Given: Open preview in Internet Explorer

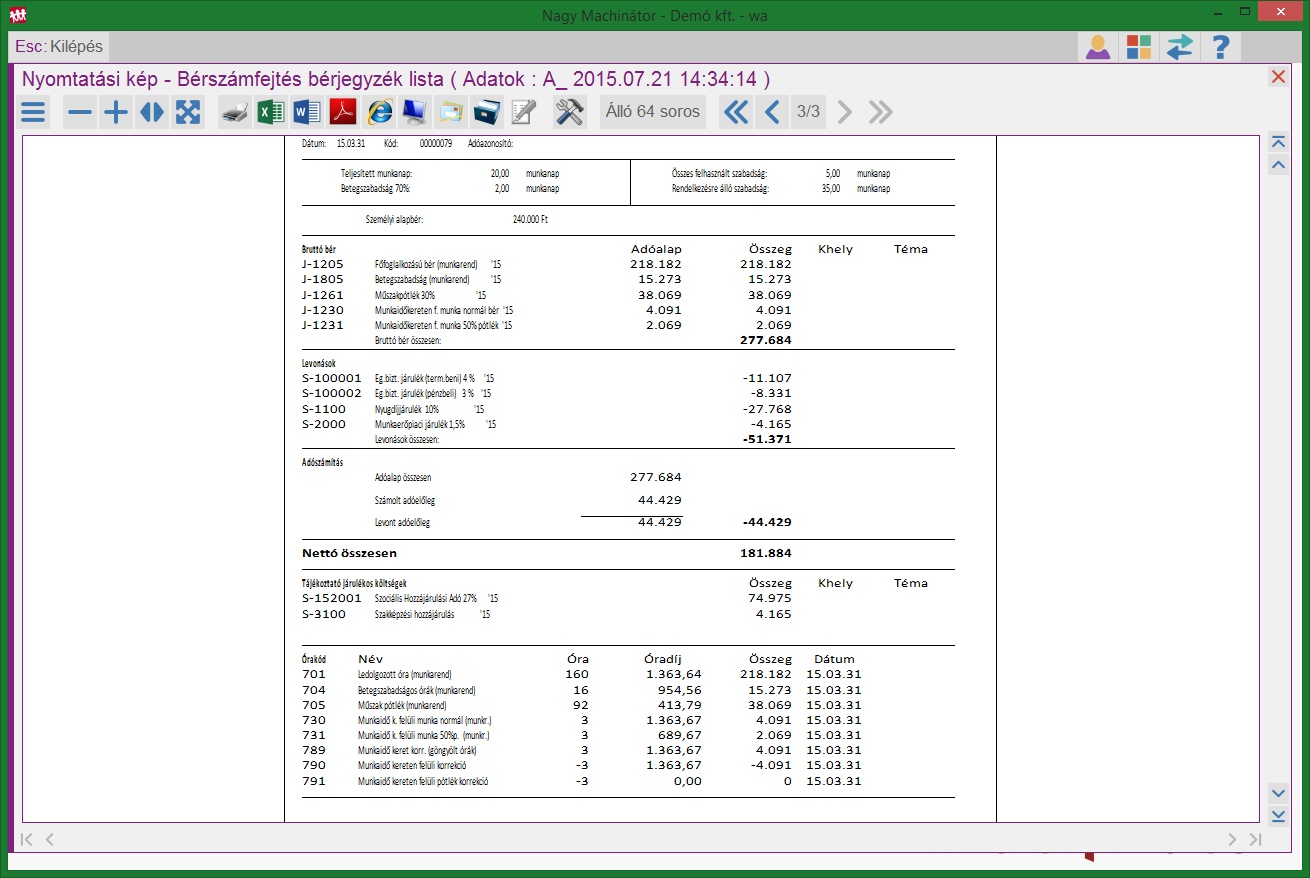Looking at the screenshot, I should click(379, 112).
